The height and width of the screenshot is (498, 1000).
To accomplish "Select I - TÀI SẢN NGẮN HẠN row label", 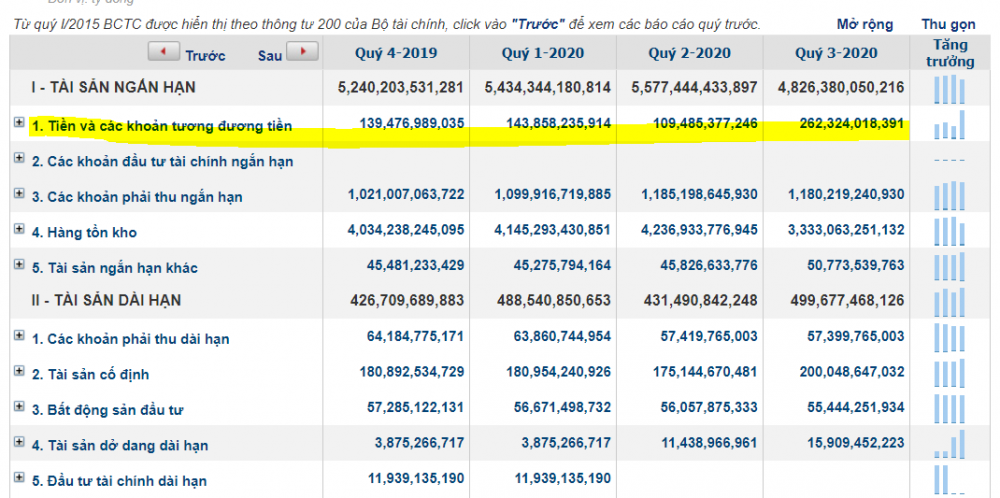I will pyautogui.click(x=114, y=87).
